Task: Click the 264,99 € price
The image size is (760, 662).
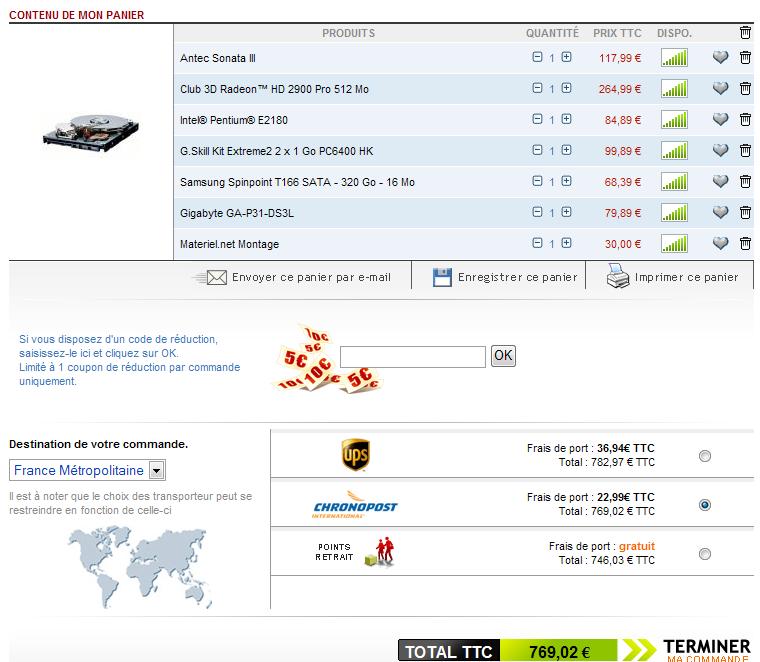Action: pos(619,89)
